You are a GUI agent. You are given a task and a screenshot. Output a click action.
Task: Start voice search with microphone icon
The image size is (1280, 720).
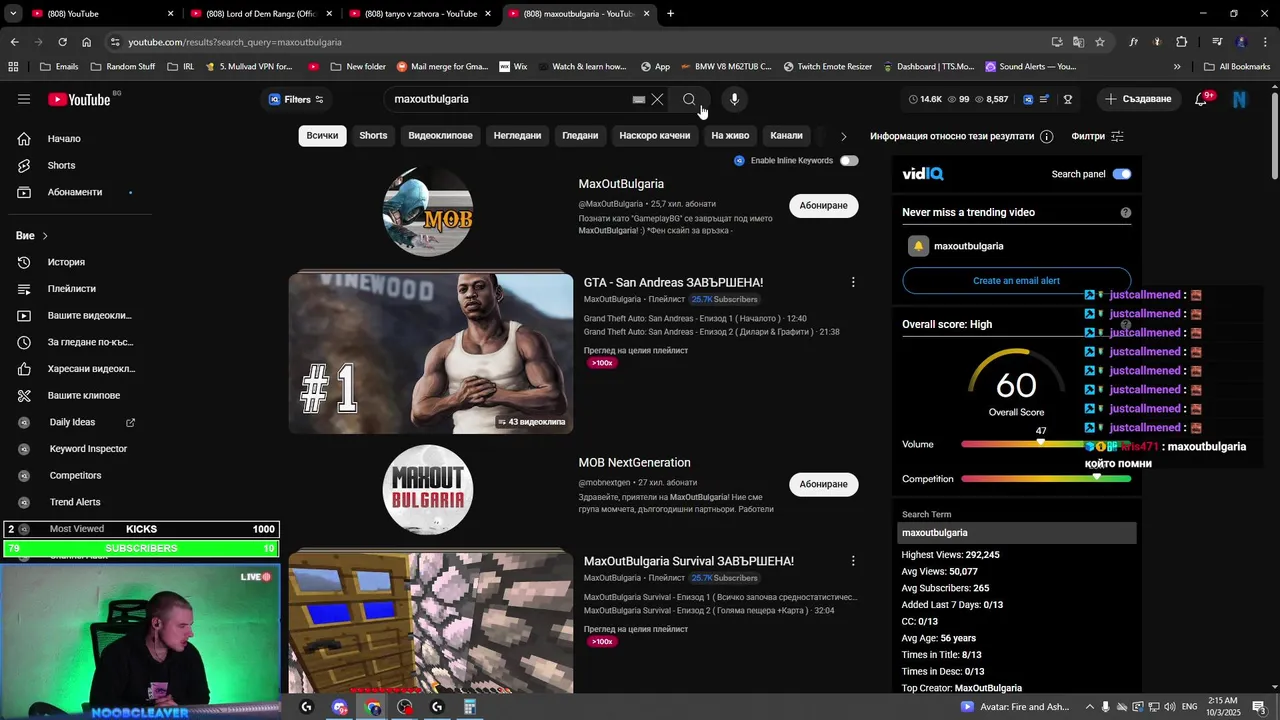pos(734,99)
